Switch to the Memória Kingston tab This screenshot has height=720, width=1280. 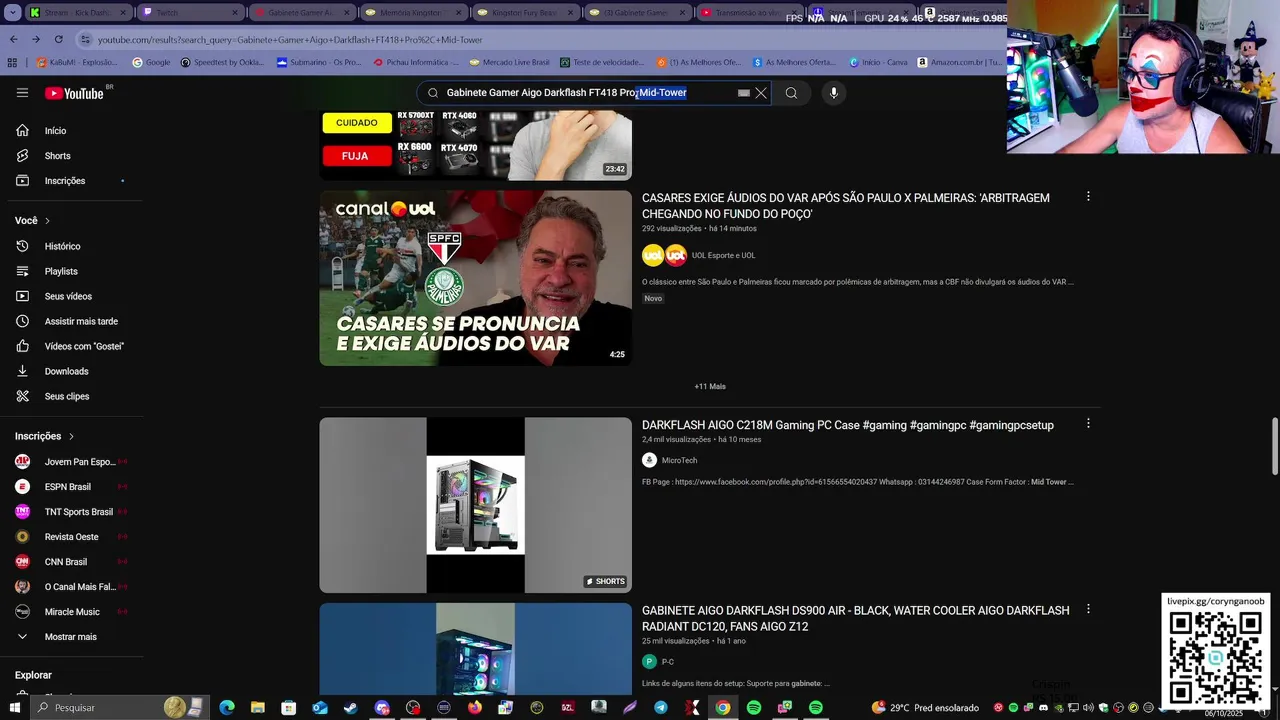[x=414, y=13]
